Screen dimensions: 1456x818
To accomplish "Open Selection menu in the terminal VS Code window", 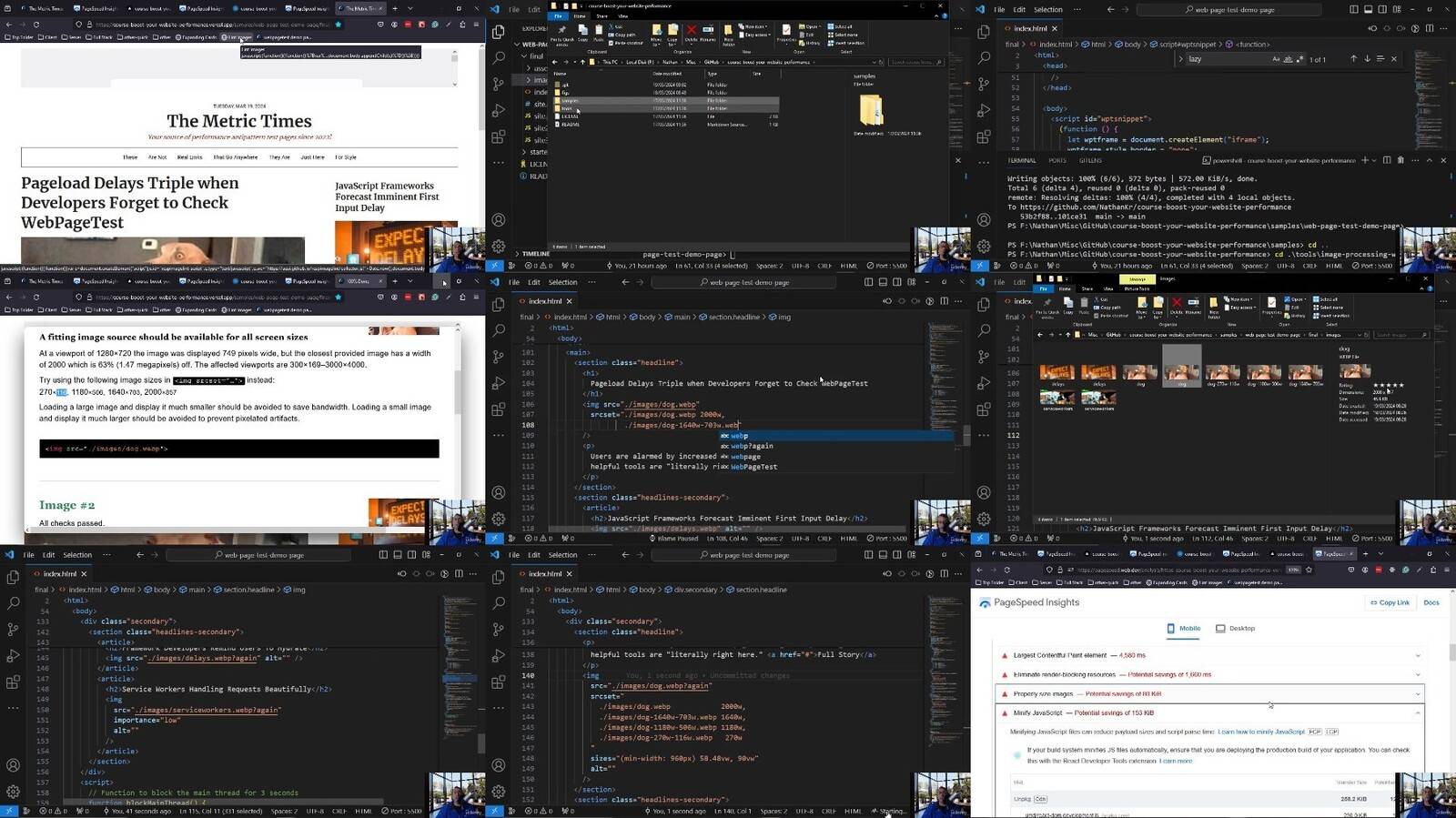I will 1047,9.
